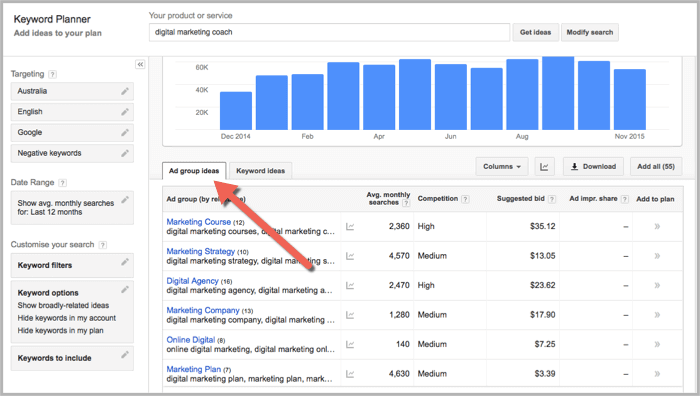Open the Digital Agency ad group link
Viewport: 700px width, 396px height.
(x=192, y=281)
